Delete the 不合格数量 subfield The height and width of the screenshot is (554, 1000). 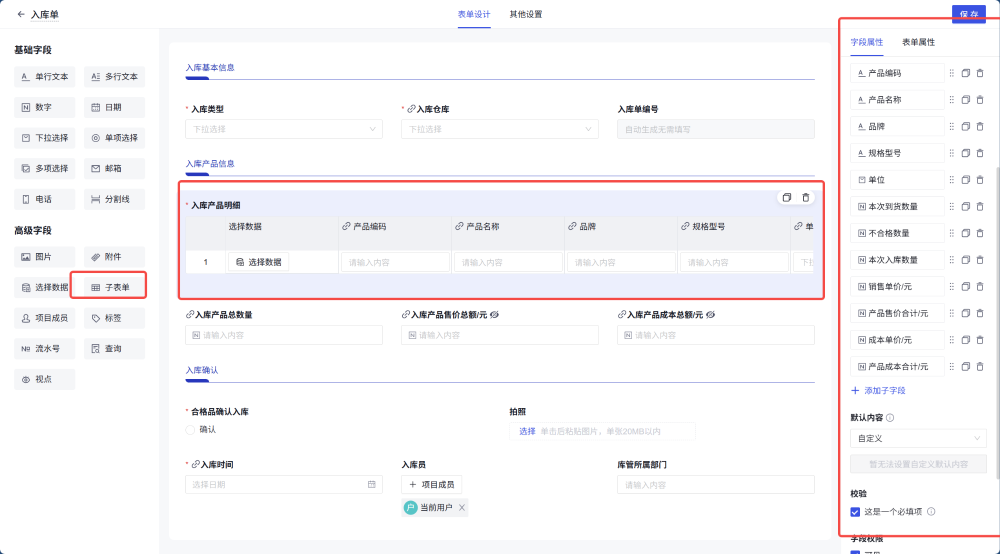pyautogui.click(x=980, y=233)
